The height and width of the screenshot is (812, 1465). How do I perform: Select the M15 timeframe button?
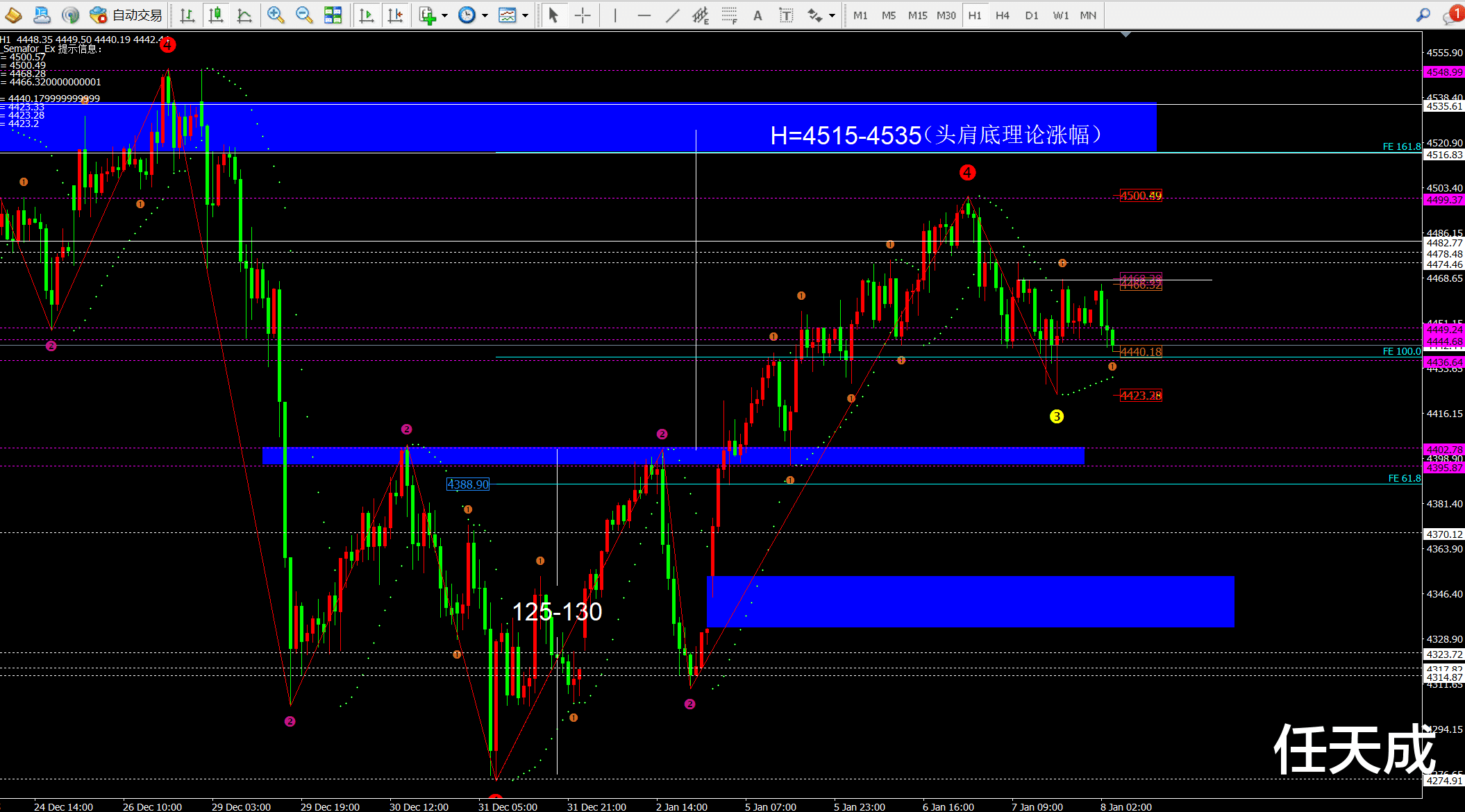pyautogui.click(x=917, y=15)
